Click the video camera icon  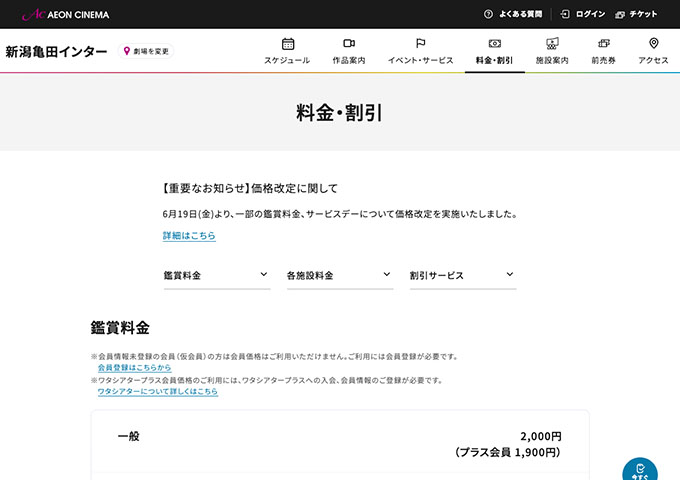349,43
